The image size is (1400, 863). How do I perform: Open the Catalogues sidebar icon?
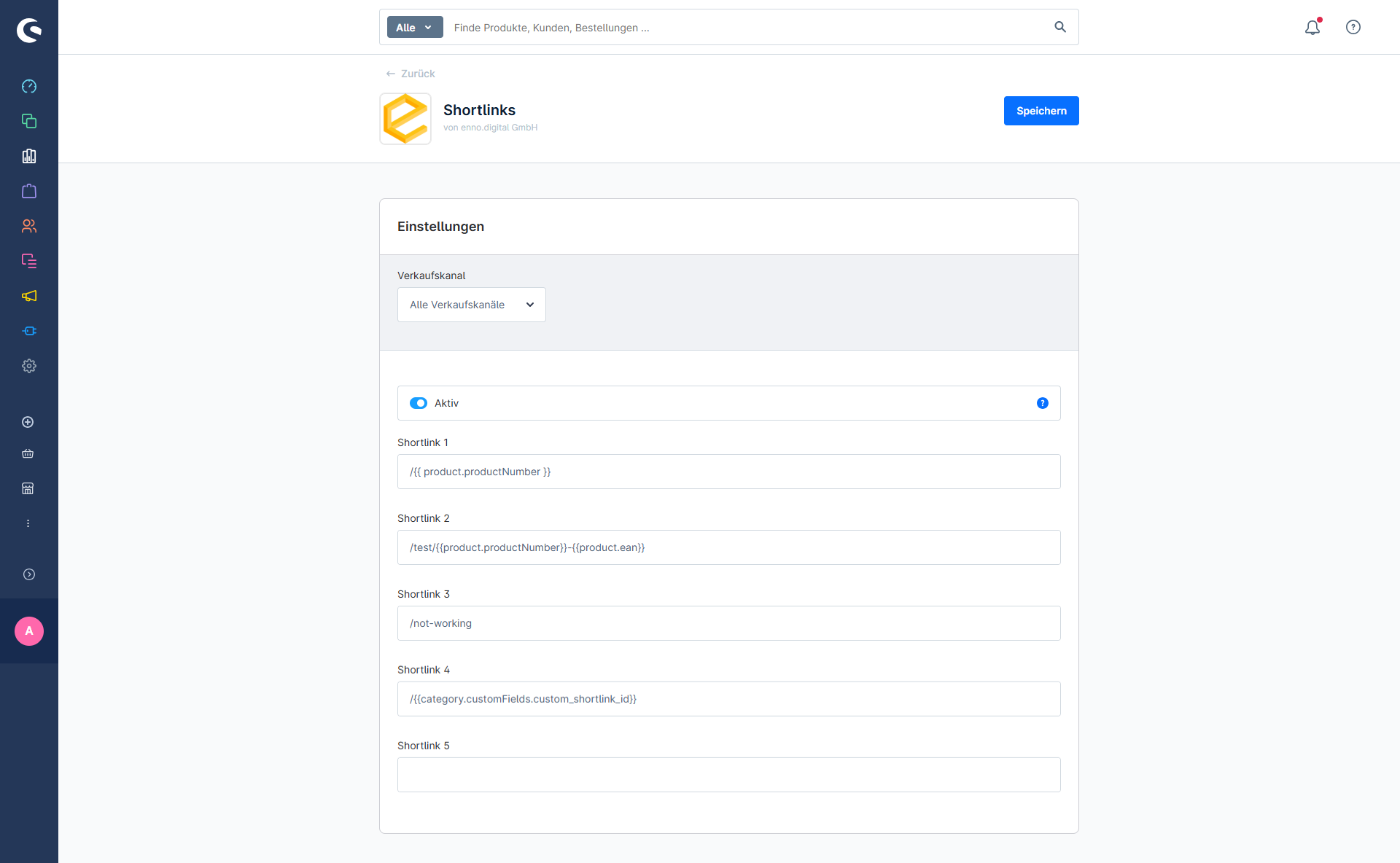[x=29, y=121]
